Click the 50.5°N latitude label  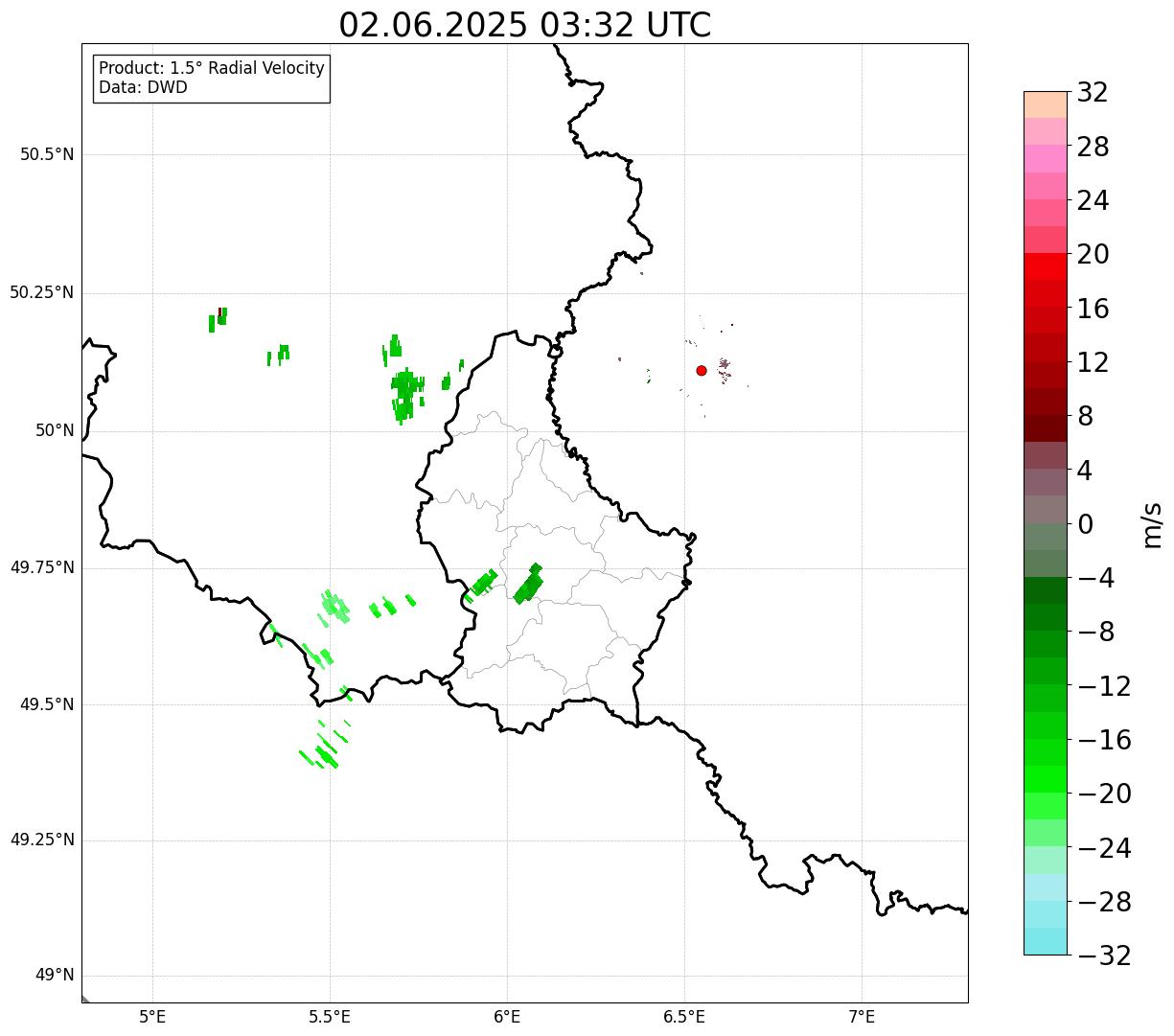pyautogui.click(x=47, y=154)
